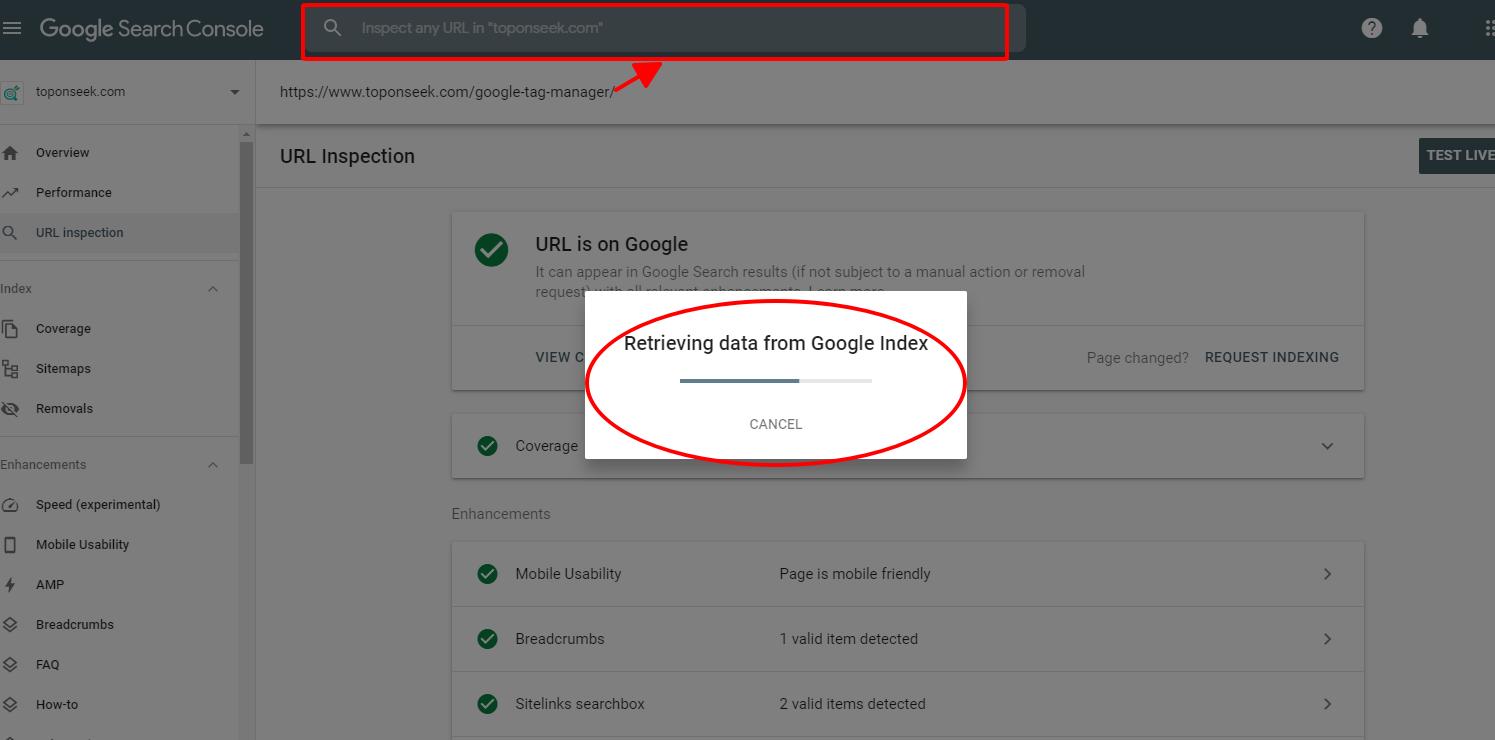Click the Speed (experimental) gauge icon
The image size is (1495, 740).
[11, 505]
